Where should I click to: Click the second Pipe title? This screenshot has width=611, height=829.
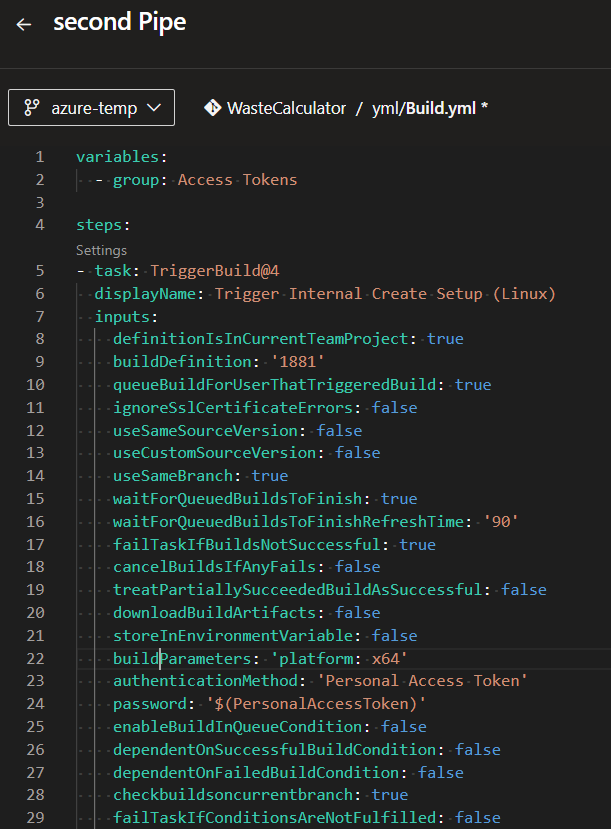(x=119, y=22)
